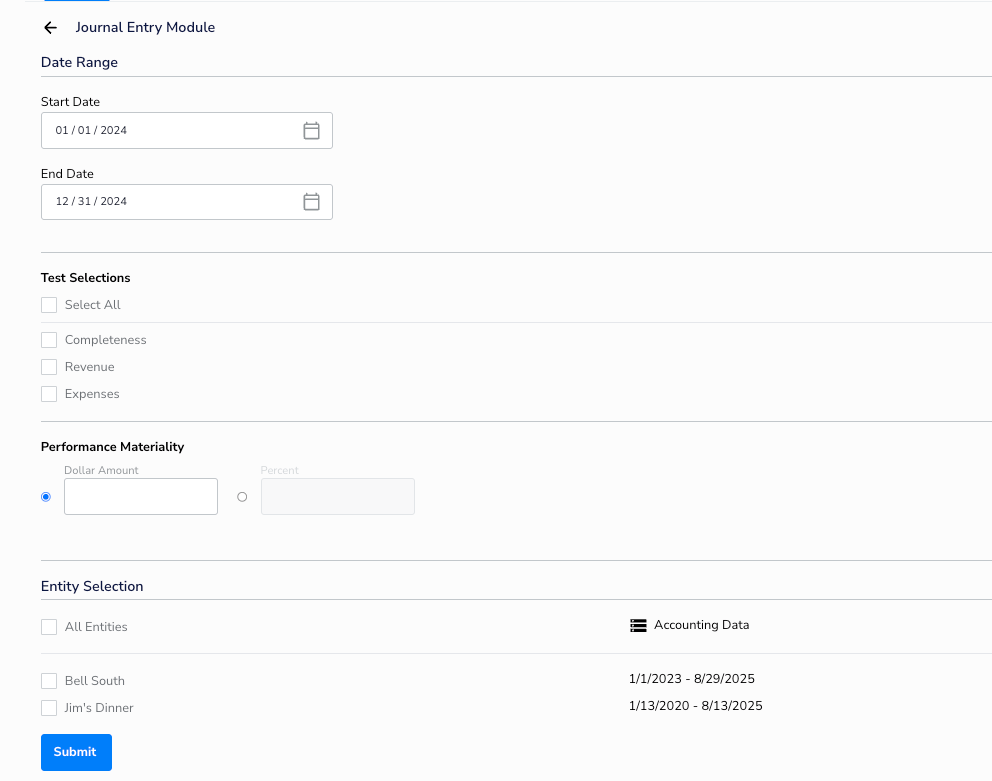Check the Jim's Dinner entity
The width and height of the screenshot is (992, 781).
click(48, 707)
